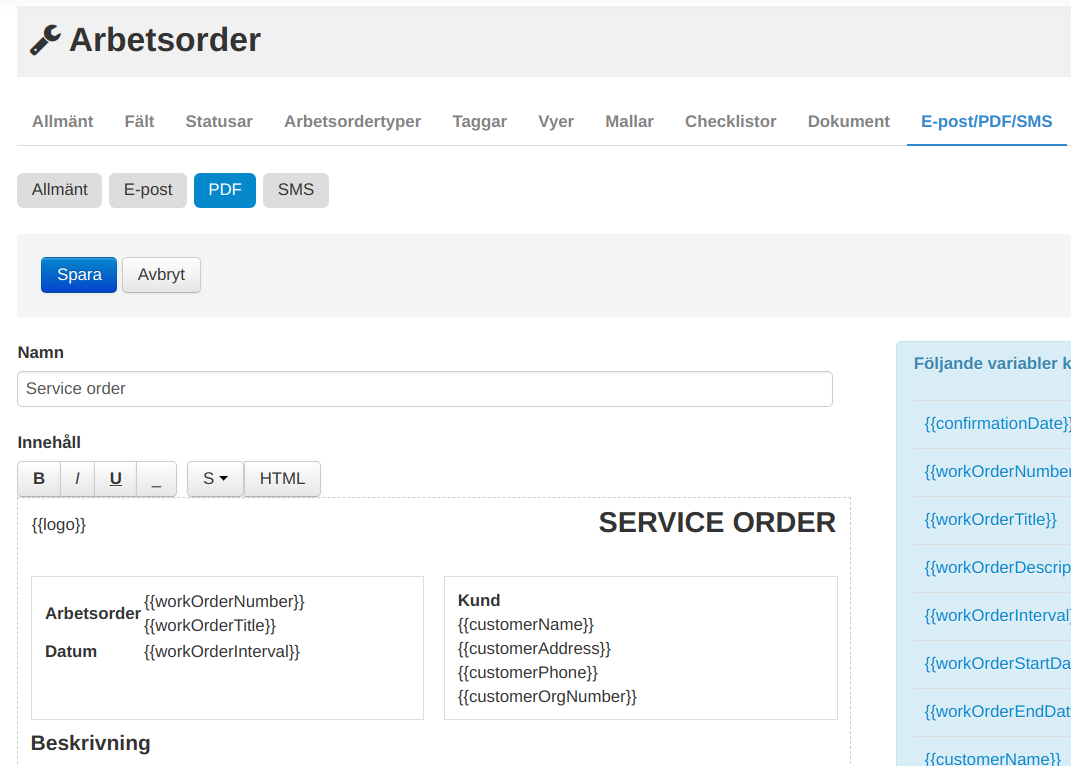The height and width of the screenshot is (766, 1071).
Task: Click the wrench icon beside Arbetsorder
Action: pyautogui.click(x=45, y=40)
